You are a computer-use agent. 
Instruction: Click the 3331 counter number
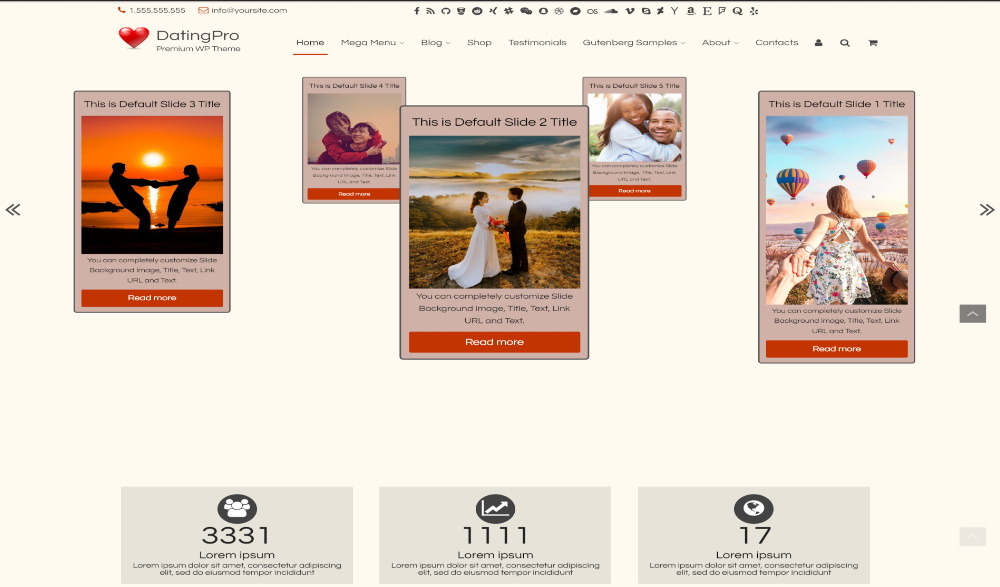(236, 535)
